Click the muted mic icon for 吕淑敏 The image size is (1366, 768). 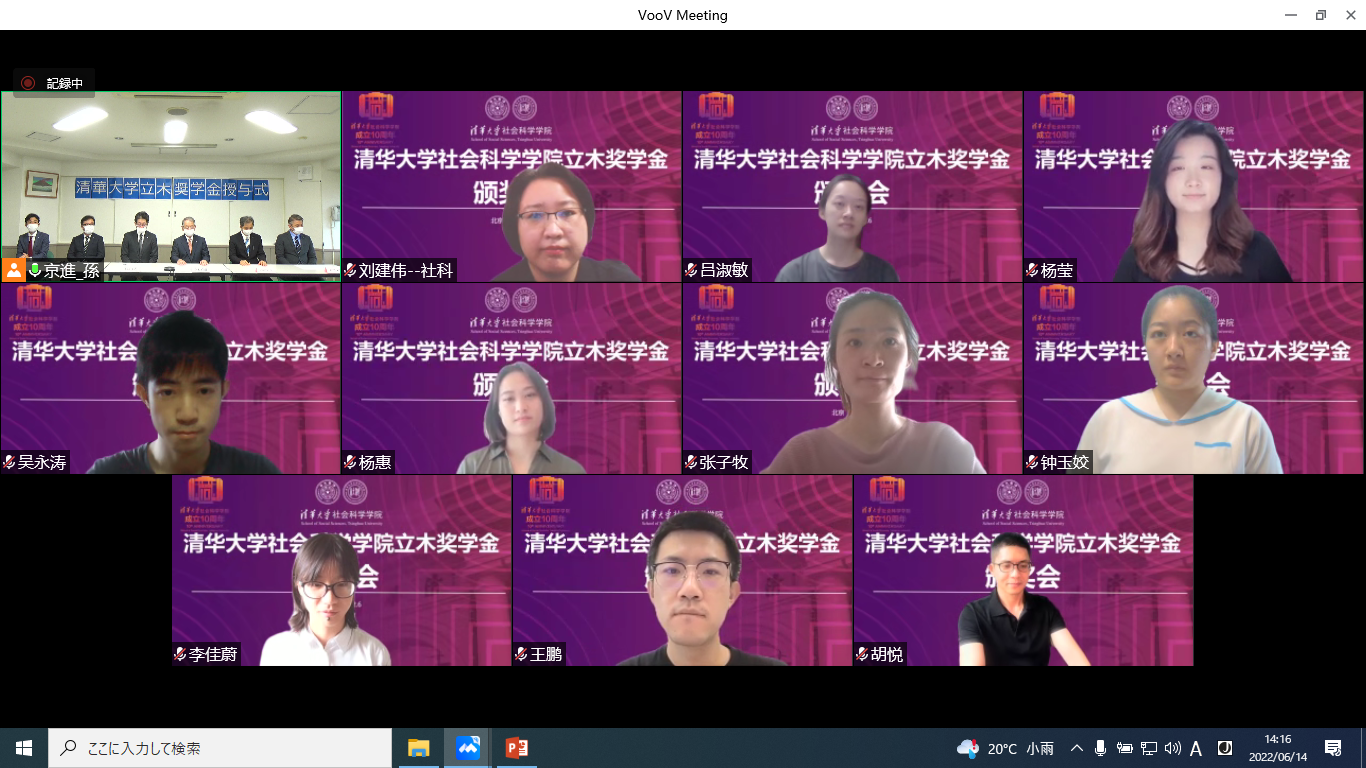point(692,270)
